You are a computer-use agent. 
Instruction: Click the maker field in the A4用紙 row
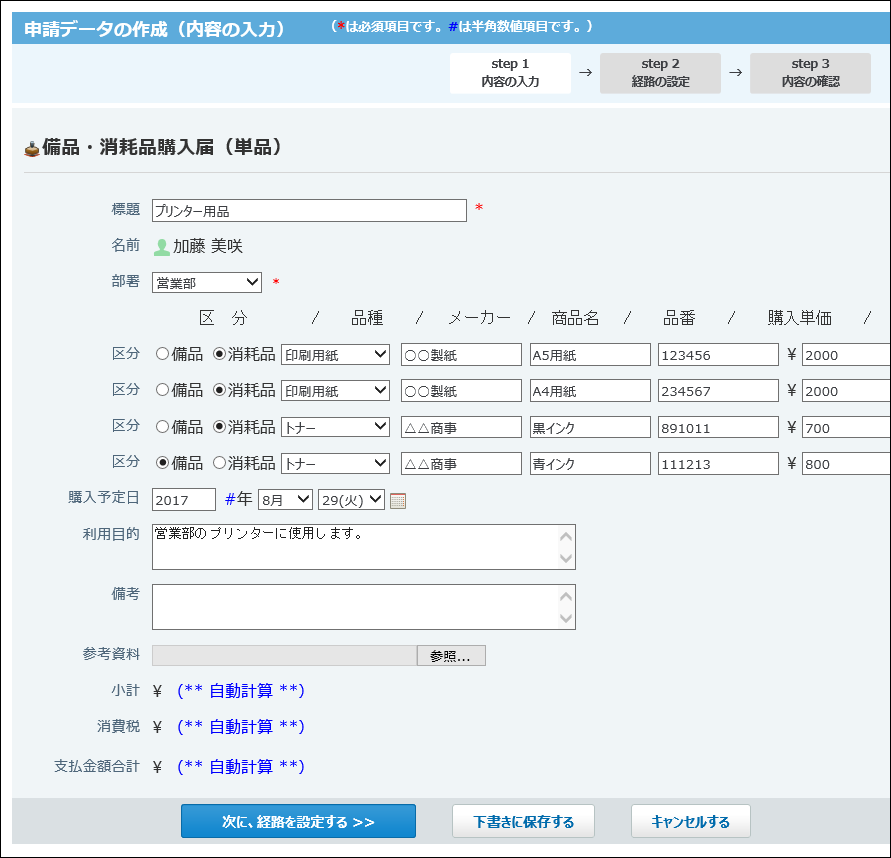click(461, 390)
